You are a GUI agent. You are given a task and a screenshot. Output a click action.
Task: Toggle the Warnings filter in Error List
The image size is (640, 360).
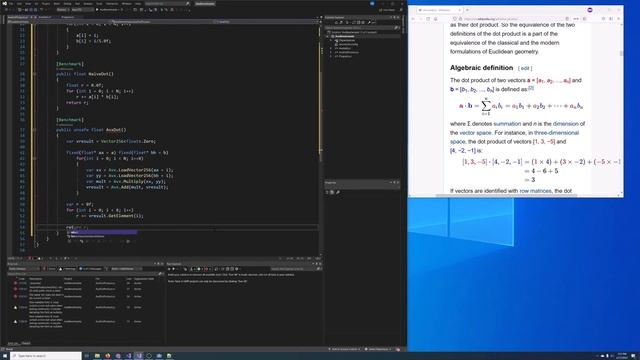67,269
